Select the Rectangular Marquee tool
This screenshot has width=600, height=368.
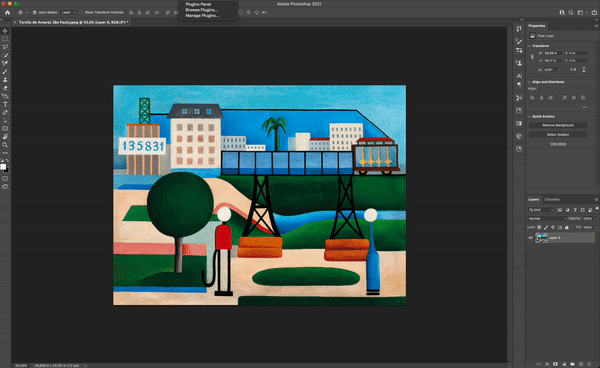click(5, 39)
